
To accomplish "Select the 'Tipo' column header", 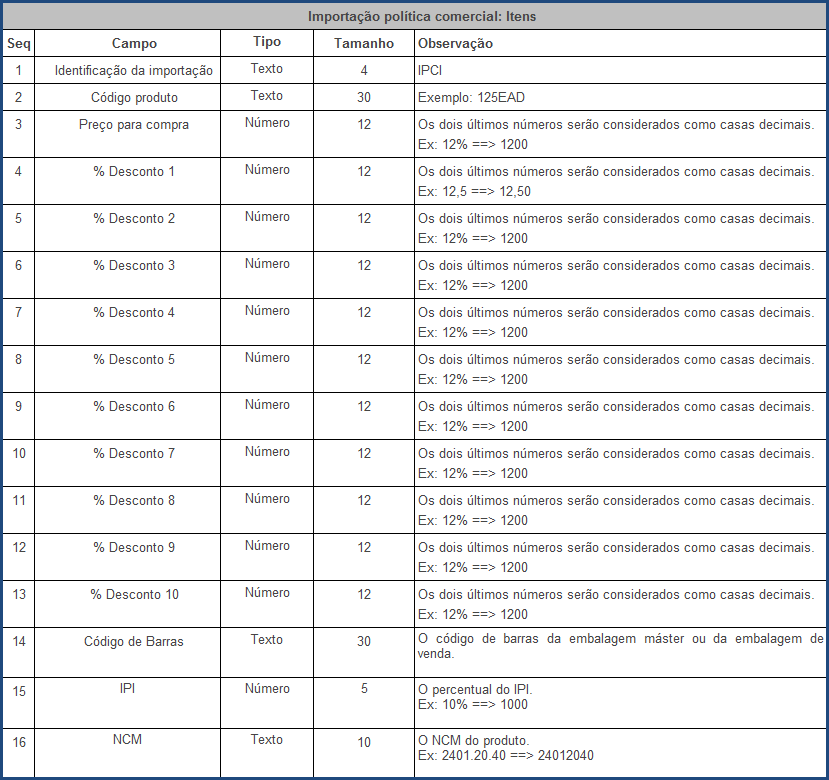I will (x=267, y=42).
